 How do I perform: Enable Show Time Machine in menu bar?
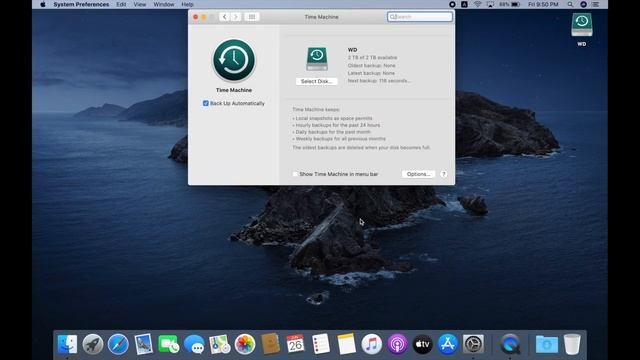pyautogui.click(x=295, y=174)
